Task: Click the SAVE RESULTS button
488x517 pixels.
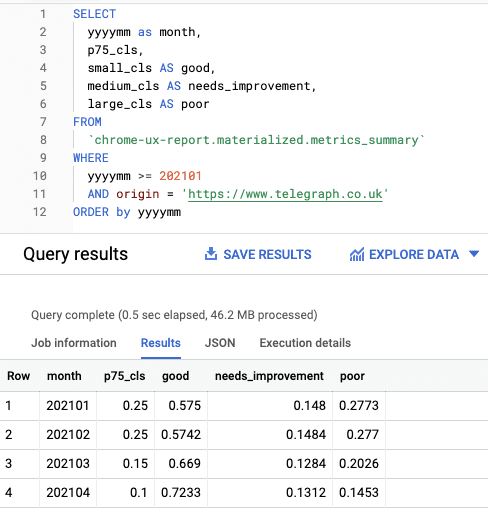Action: tap(258, 254)
